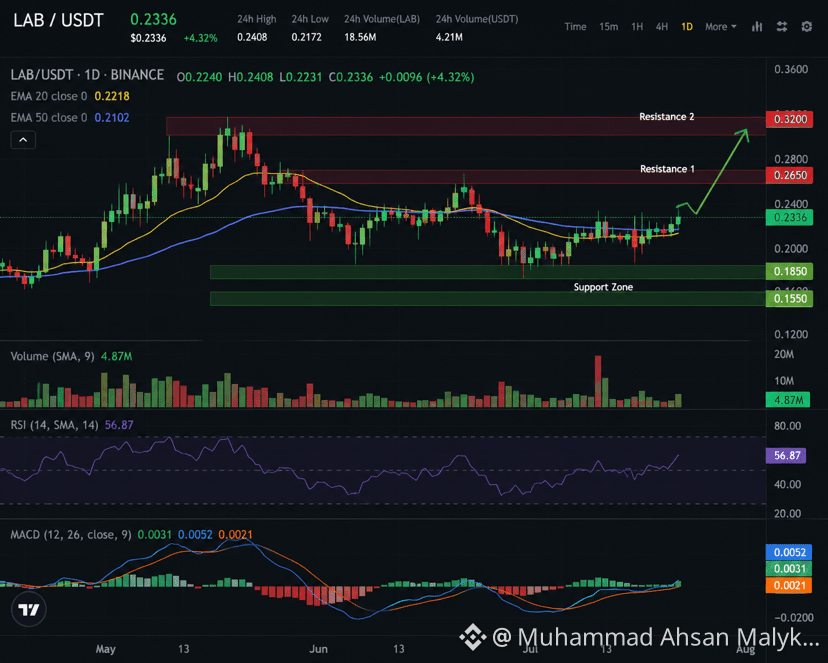Click the 0.2336 current price label
This screenshot has height=663, width=828.
tap(789, 217)
